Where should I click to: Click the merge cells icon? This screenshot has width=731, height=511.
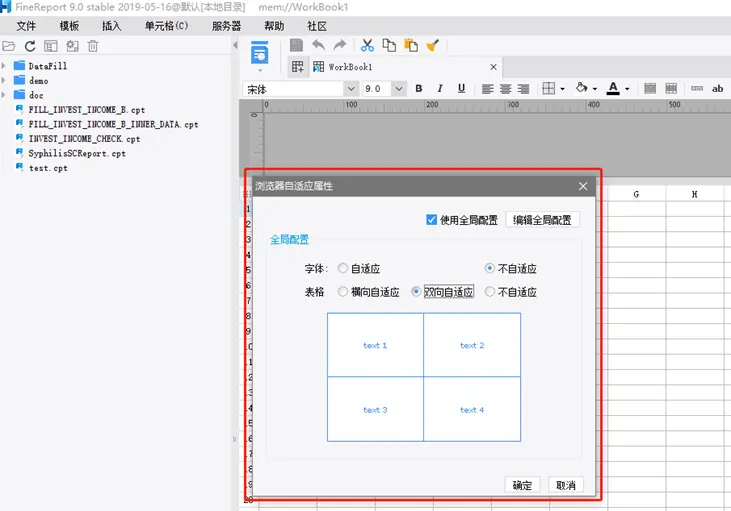tap(650, 89)
